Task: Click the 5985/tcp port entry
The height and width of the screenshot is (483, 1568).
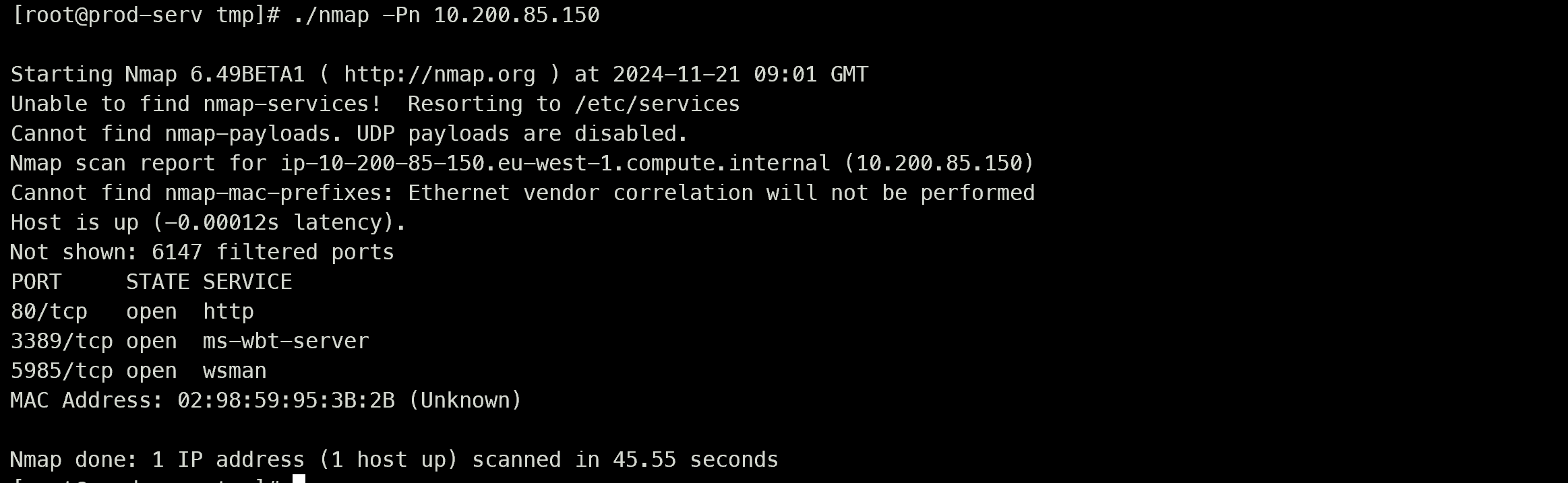Action: tap(62, 371)
